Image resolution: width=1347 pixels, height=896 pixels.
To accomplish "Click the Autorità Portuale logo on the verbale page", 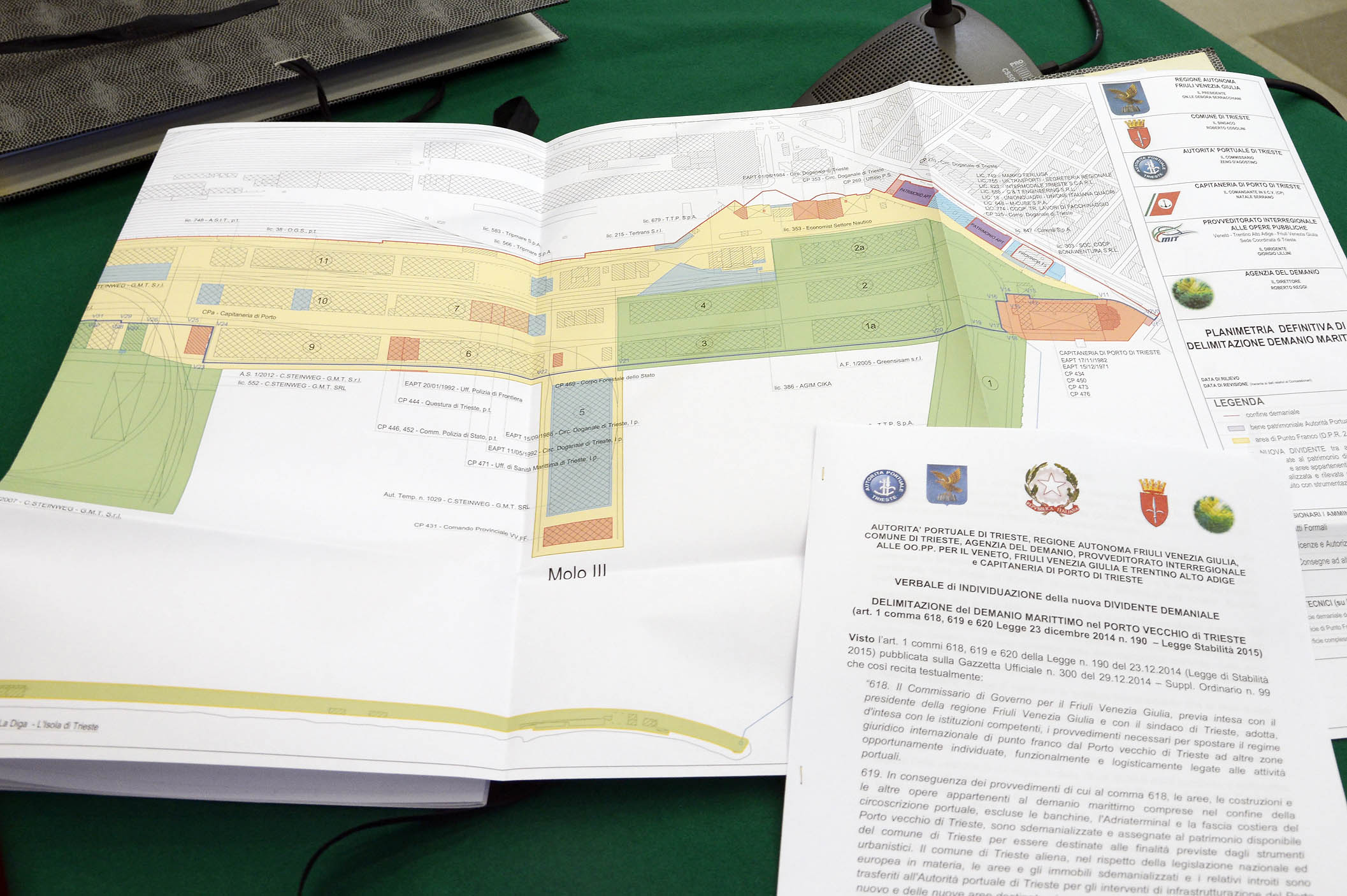I will 884,487.
